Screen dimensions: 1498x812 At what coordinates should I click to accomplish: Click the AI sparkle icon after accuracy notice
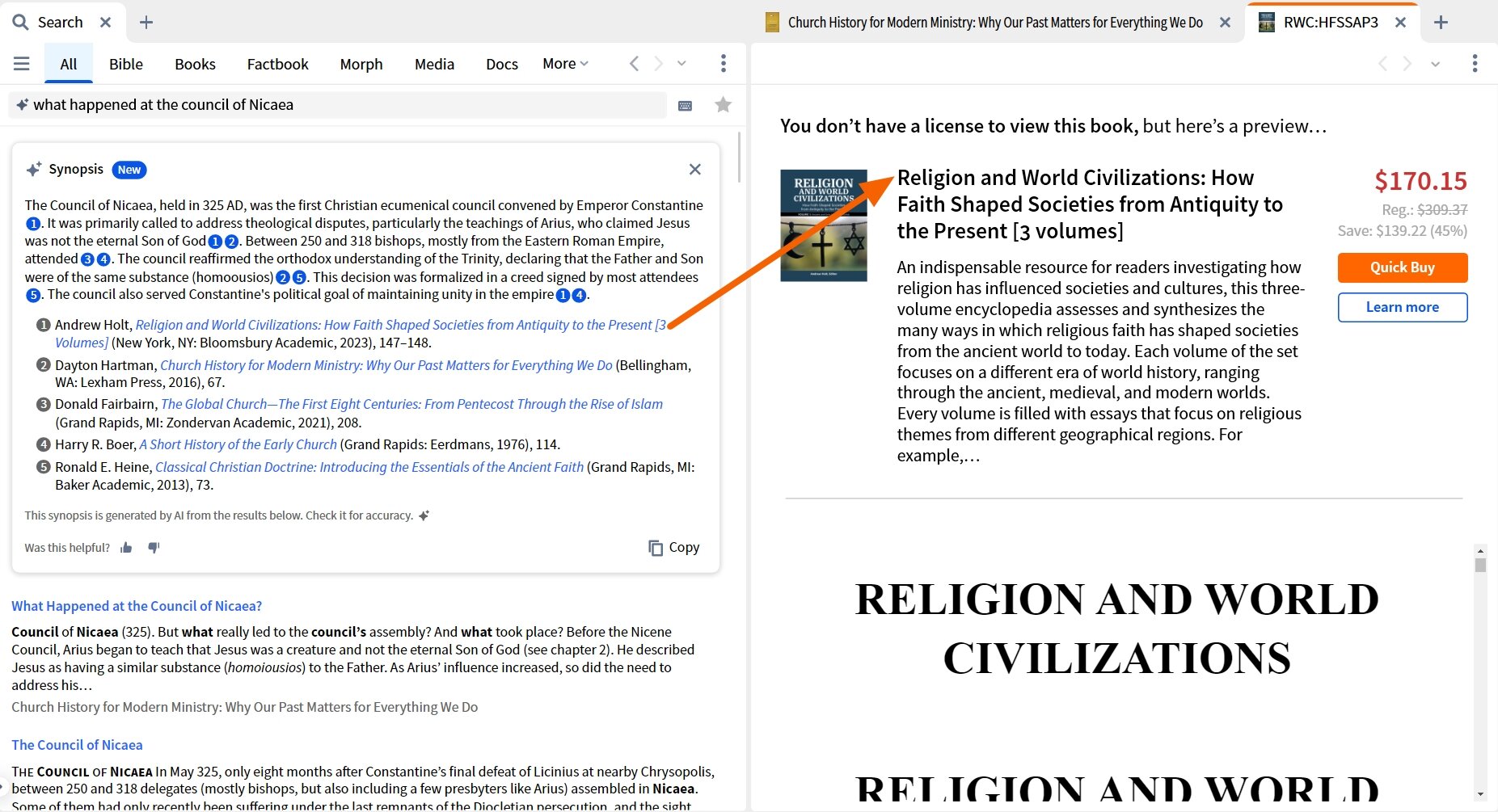tap(424, 515)
